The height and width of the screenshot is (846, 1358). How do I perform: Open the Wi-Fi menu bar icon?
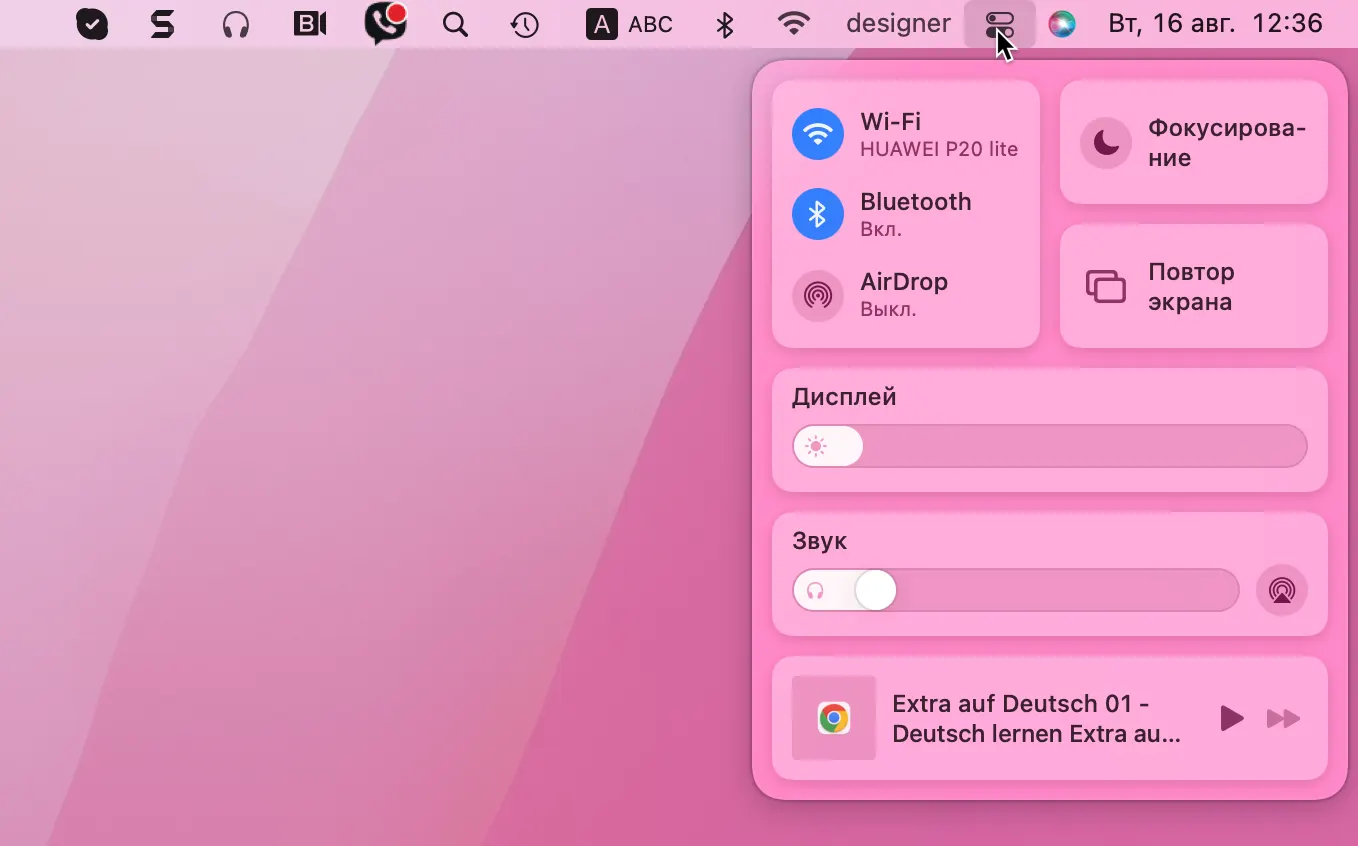click(x=794, y=24)
